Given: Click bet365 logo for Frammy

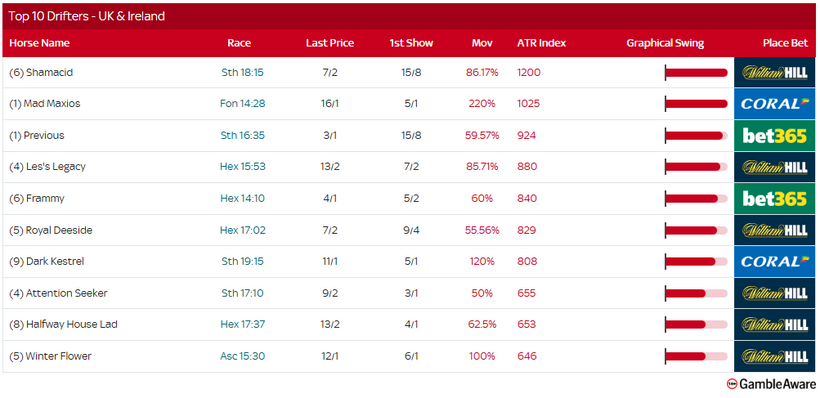Looking at the screenshot, I should 775,198.
